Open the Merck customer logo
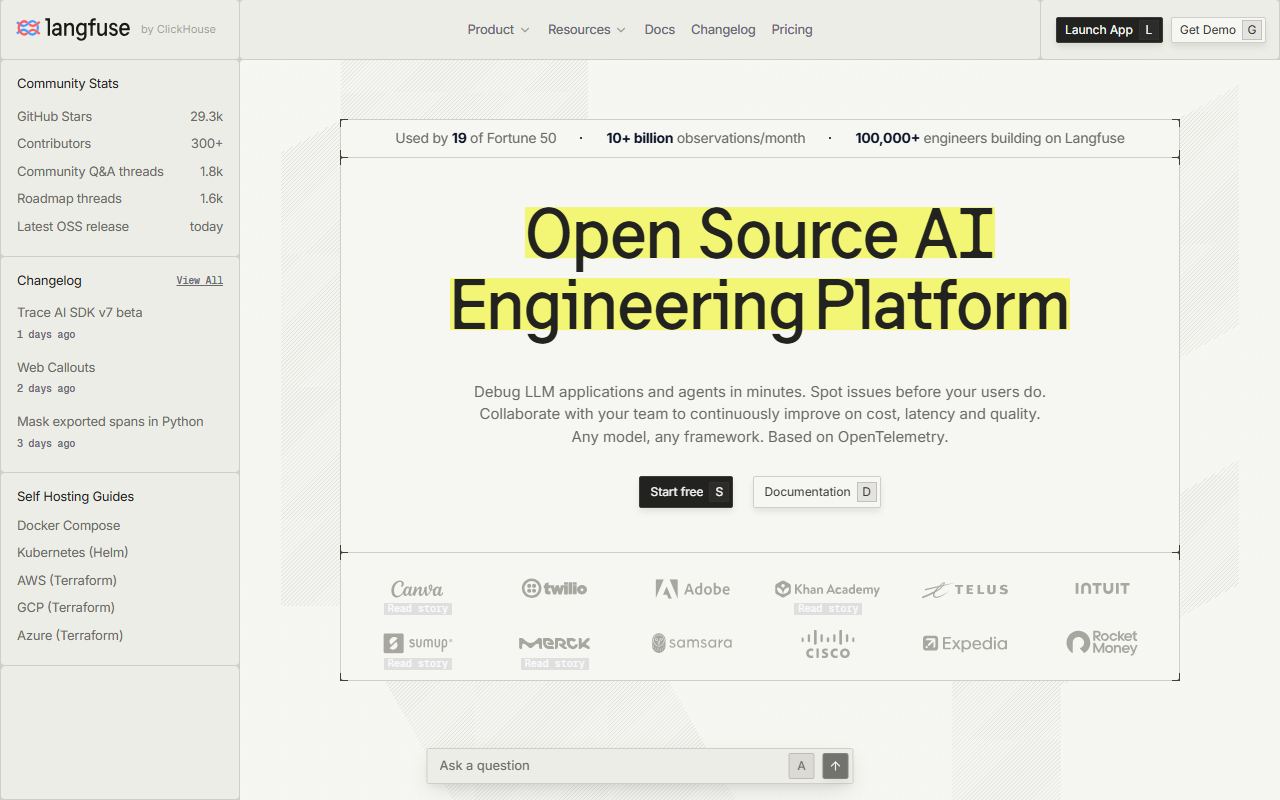Image resolution: width=1280 pixels, height=800 pixels. (x=555, y=643)
